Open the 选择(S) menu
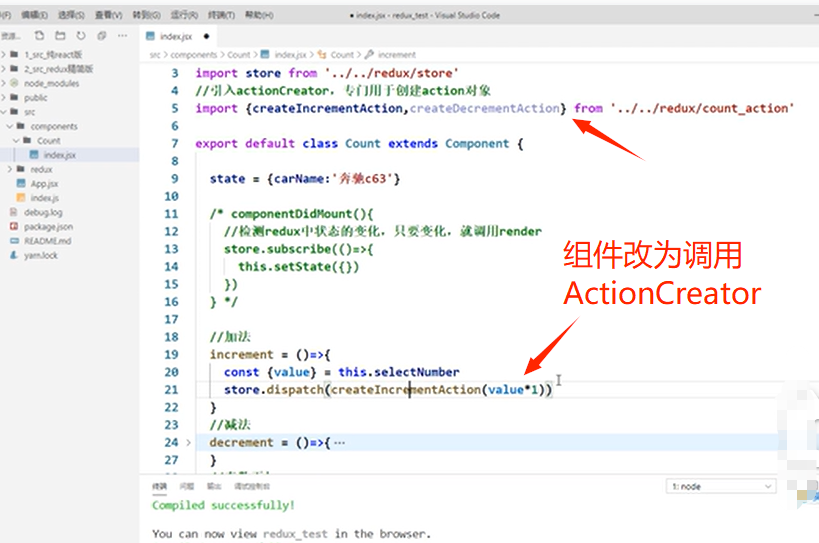The image size is (819, 543). point(71,15)
